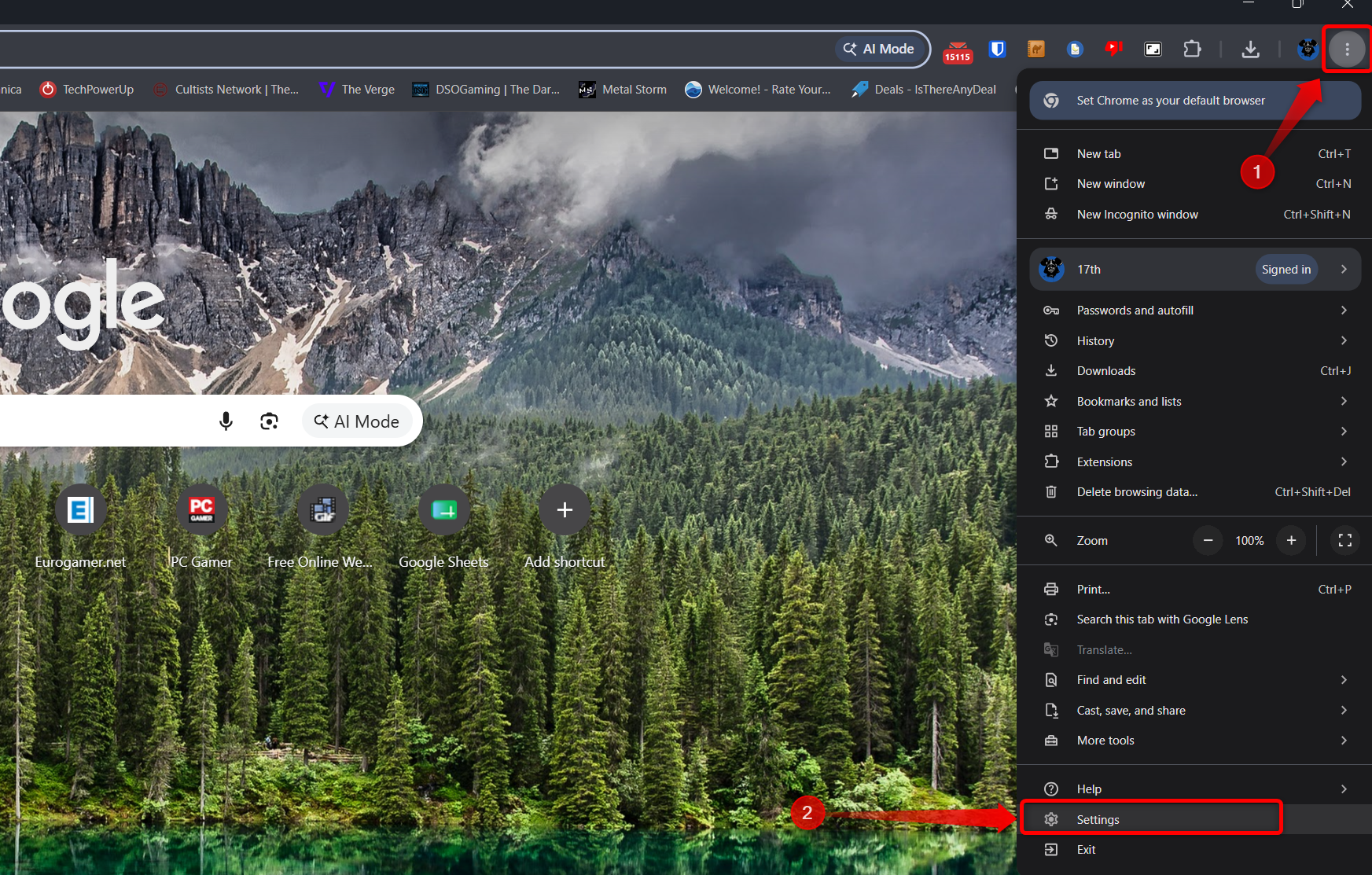The image size is (1372, 875).
Task: Select Exit from the Chrome menu
Action: coord(1194,849)
